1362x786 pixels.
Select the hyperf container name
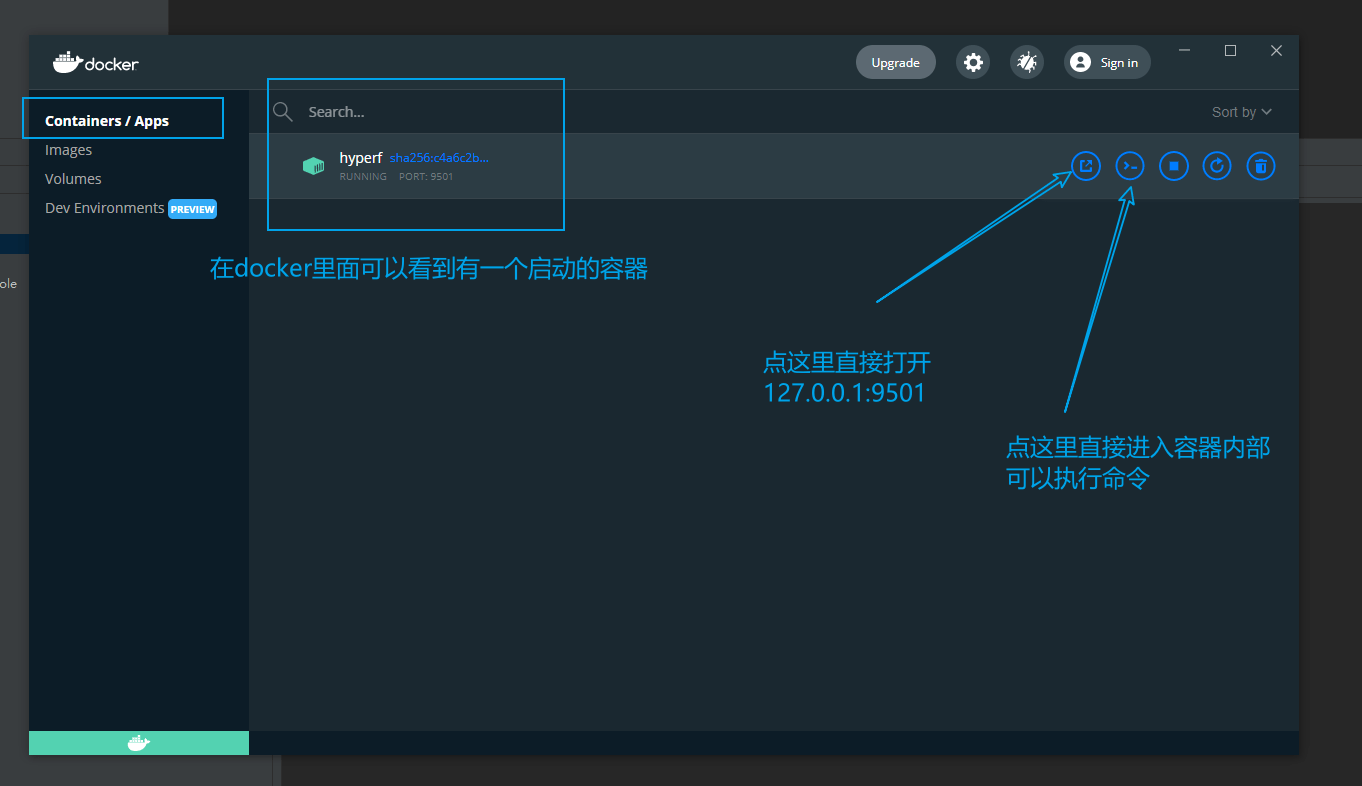(361, 158)
